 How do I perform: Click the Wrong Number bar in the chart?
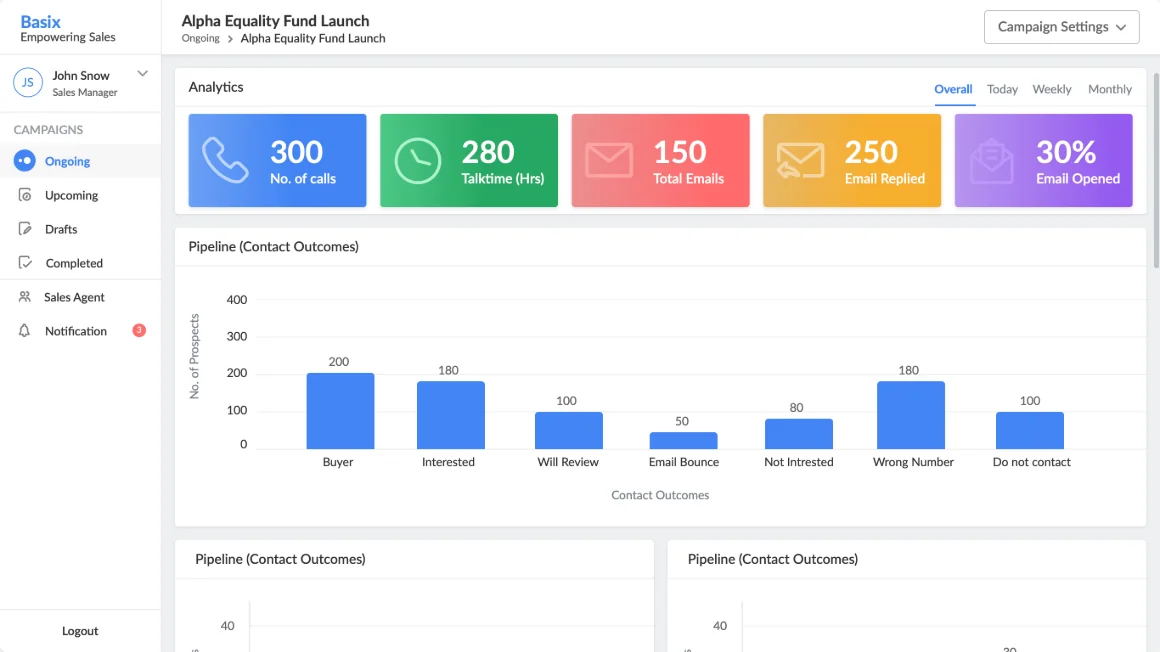[x=911, y=415]
